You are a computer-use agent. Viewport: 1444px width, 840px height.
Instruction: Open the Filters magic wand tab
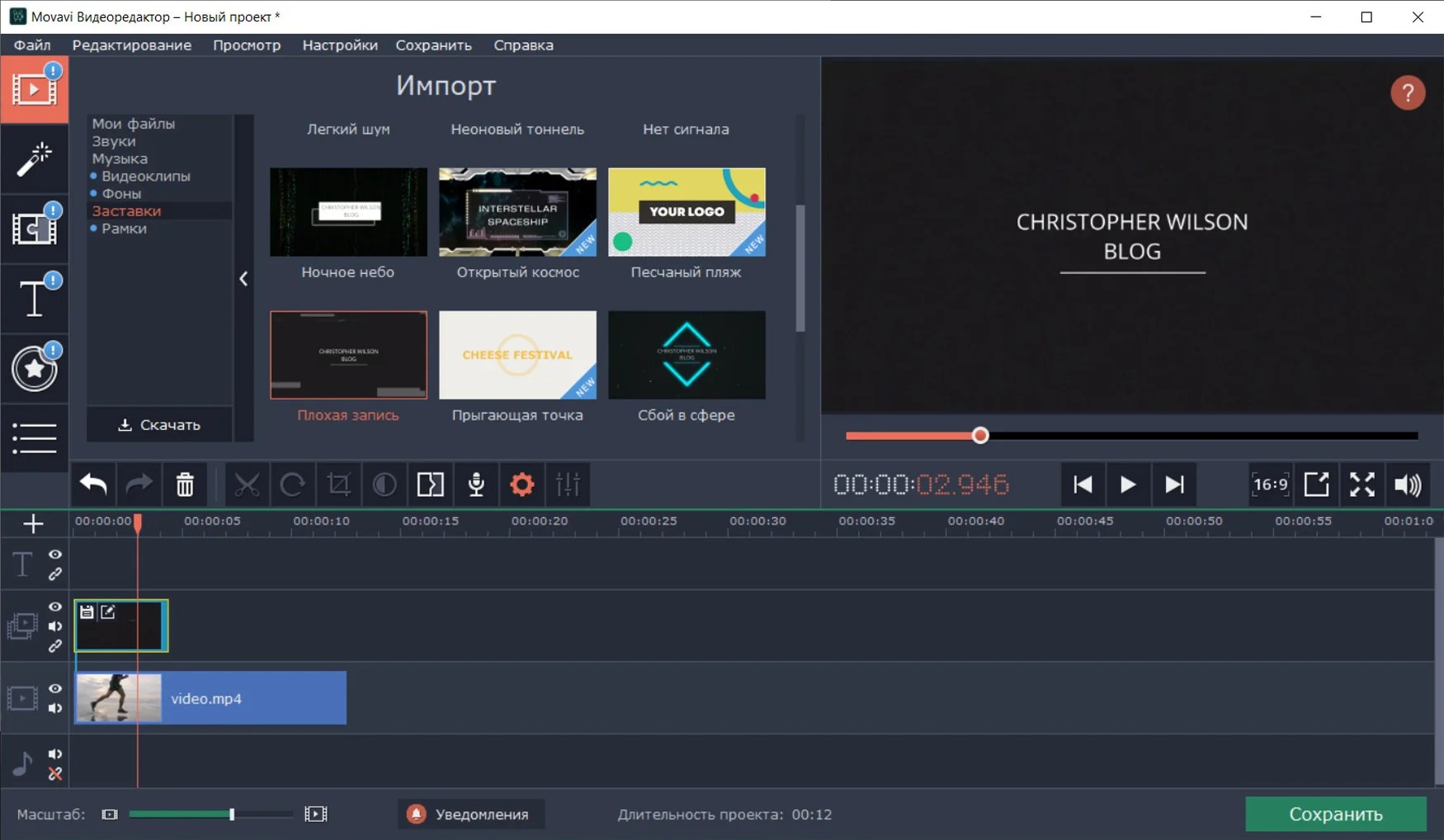(x=34, y=159)
